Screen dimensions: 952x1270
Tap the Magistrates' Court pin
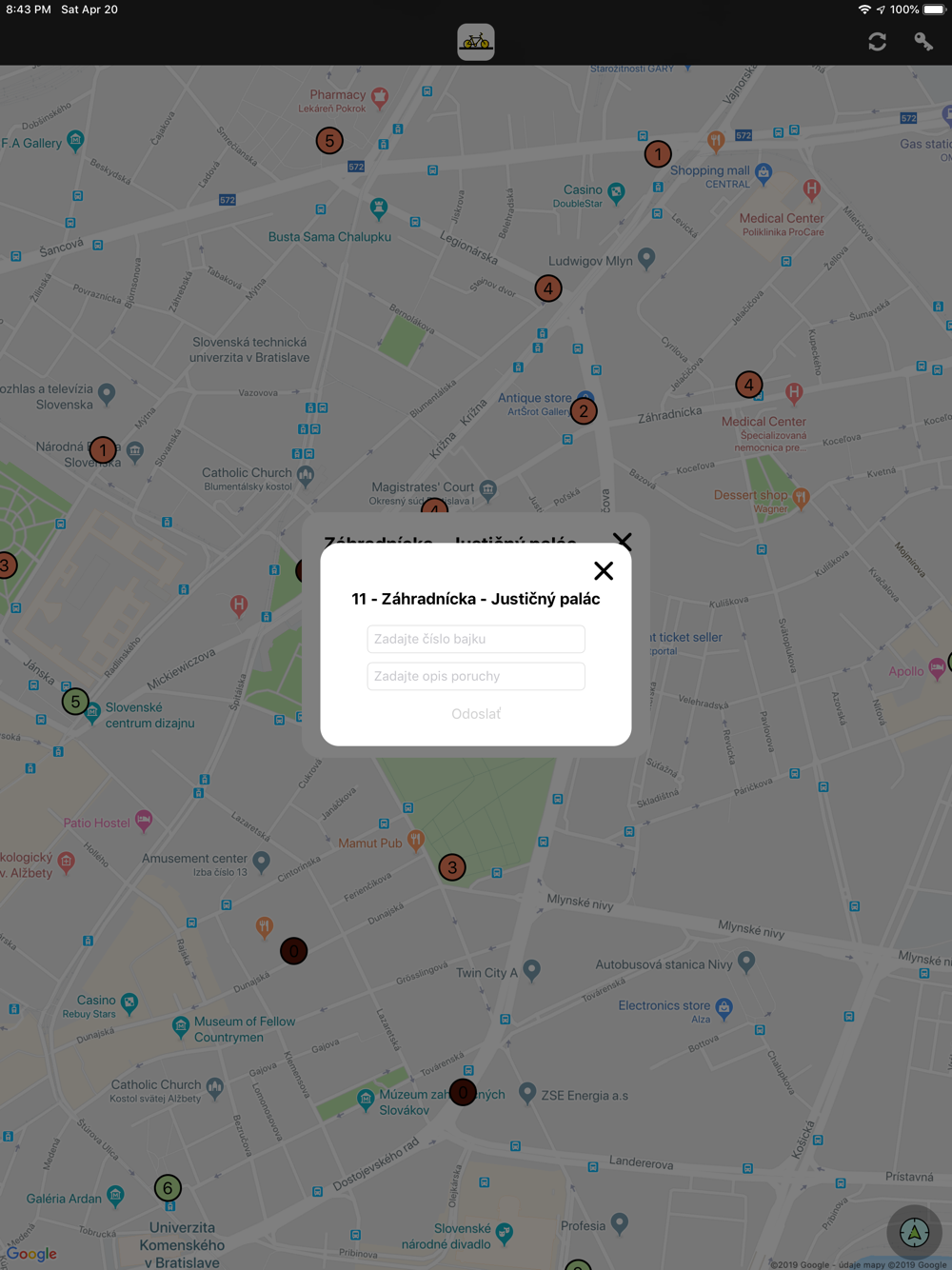(487, 490)
